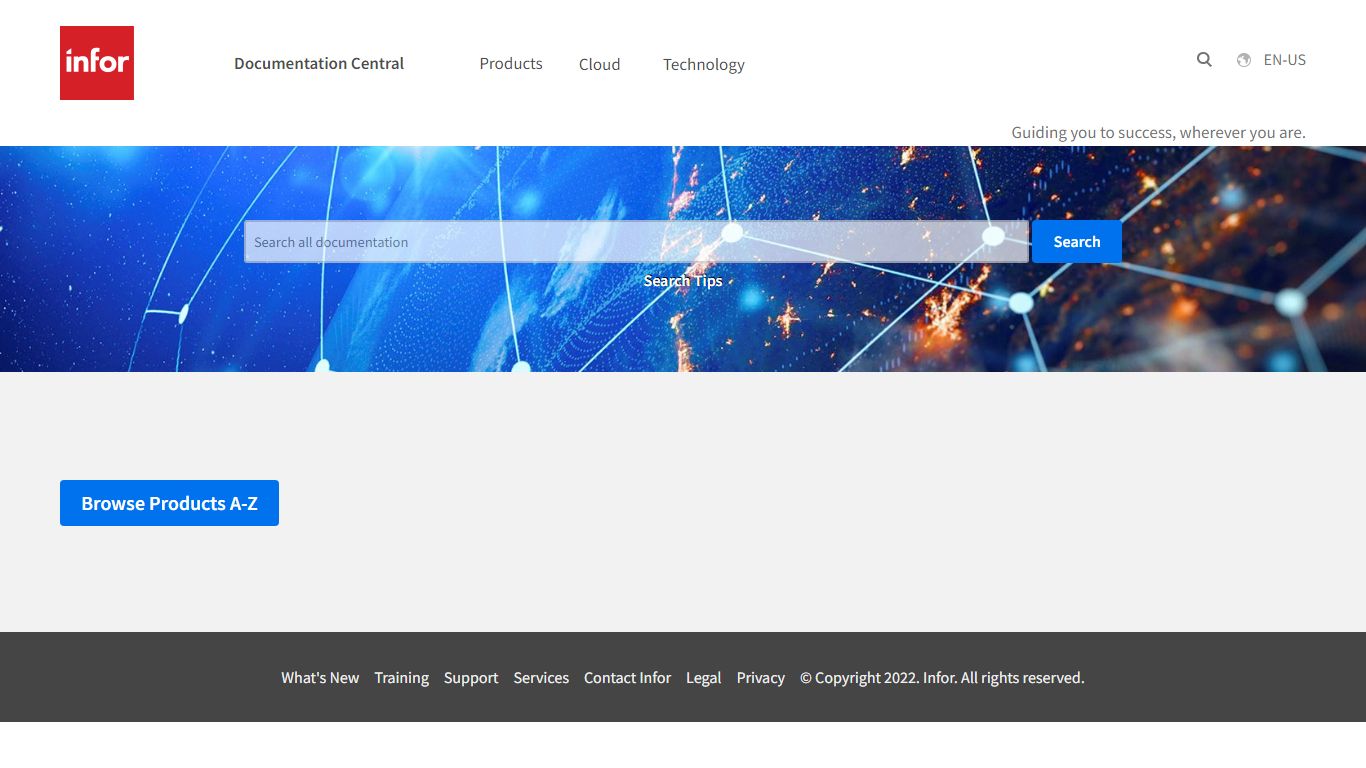Open the Support footer link
Viewport: 1366px width, 768px height.
pos(471,678)
